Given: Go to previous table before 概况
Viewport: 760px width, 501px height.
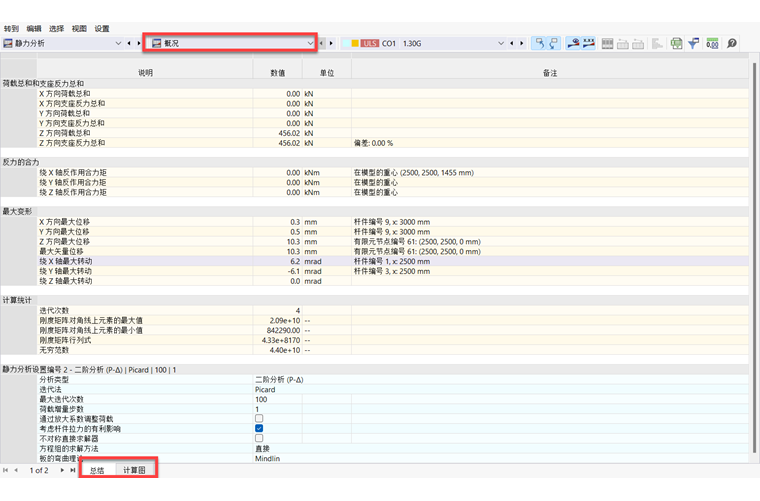Looking at the screenshot, I should 321,43.
